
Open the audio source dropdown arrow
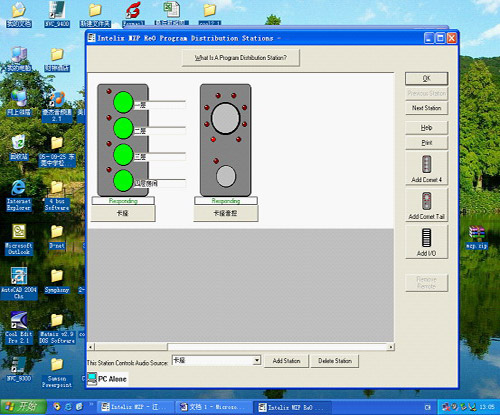(257, 360)
